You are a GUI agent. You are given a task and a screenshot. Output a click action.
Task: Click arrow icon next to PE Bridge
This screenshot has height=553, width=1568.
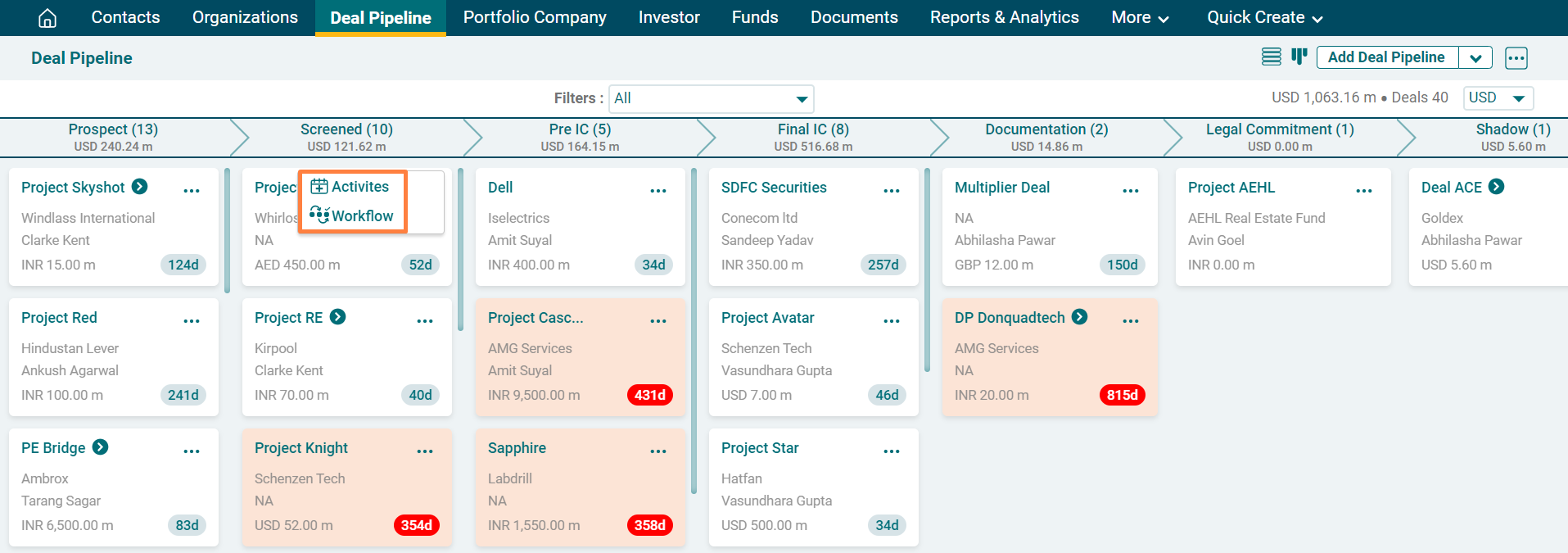(x=100, y=447)
